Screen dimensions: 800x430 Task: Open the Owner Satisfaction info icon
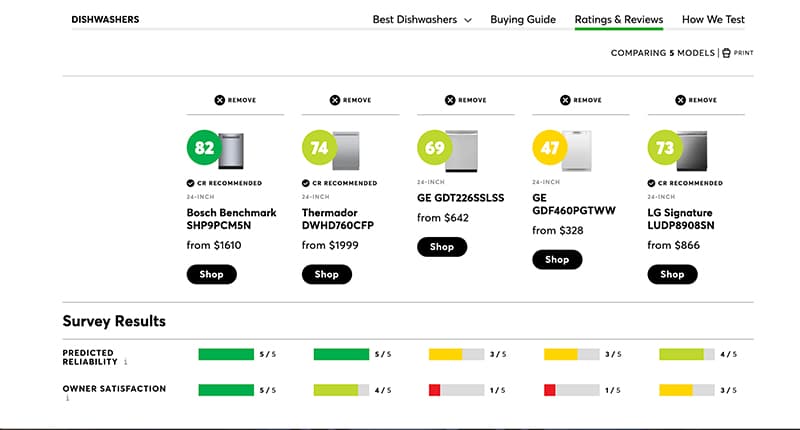(x=67, y=398)
